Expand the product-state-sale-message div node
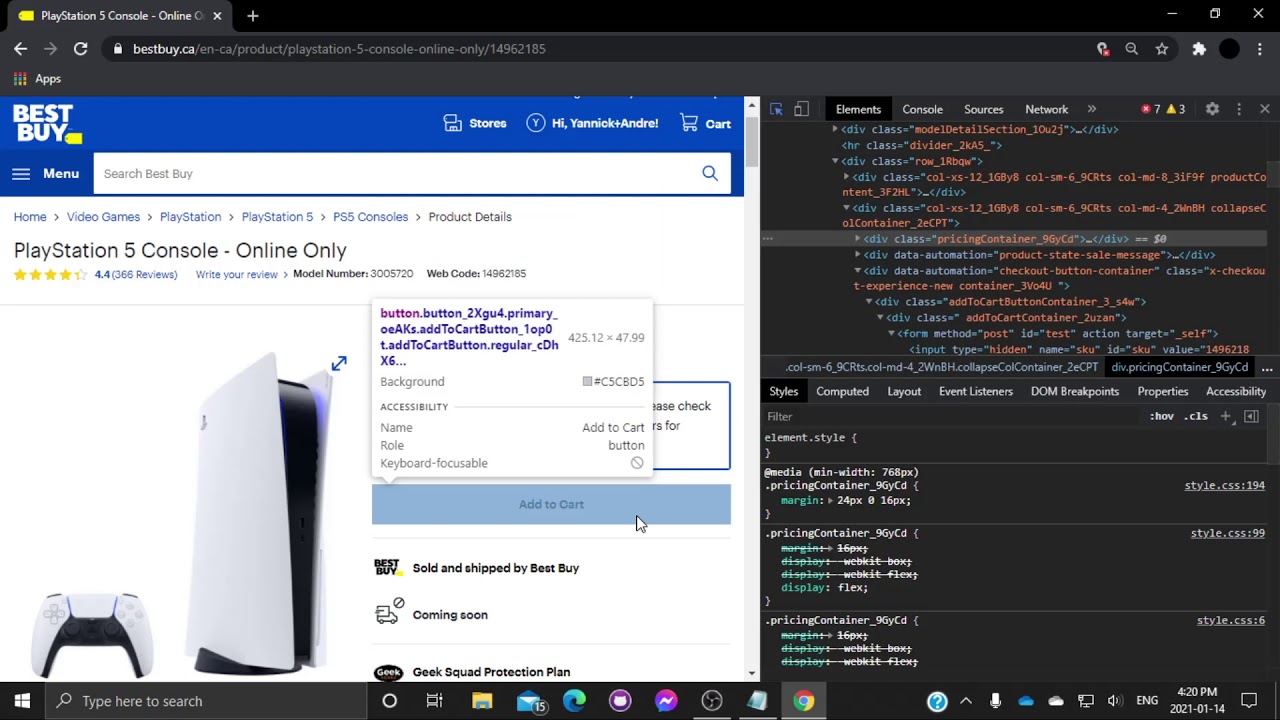1280x720 pixels. pyautogui.click(x=857, y=255)
